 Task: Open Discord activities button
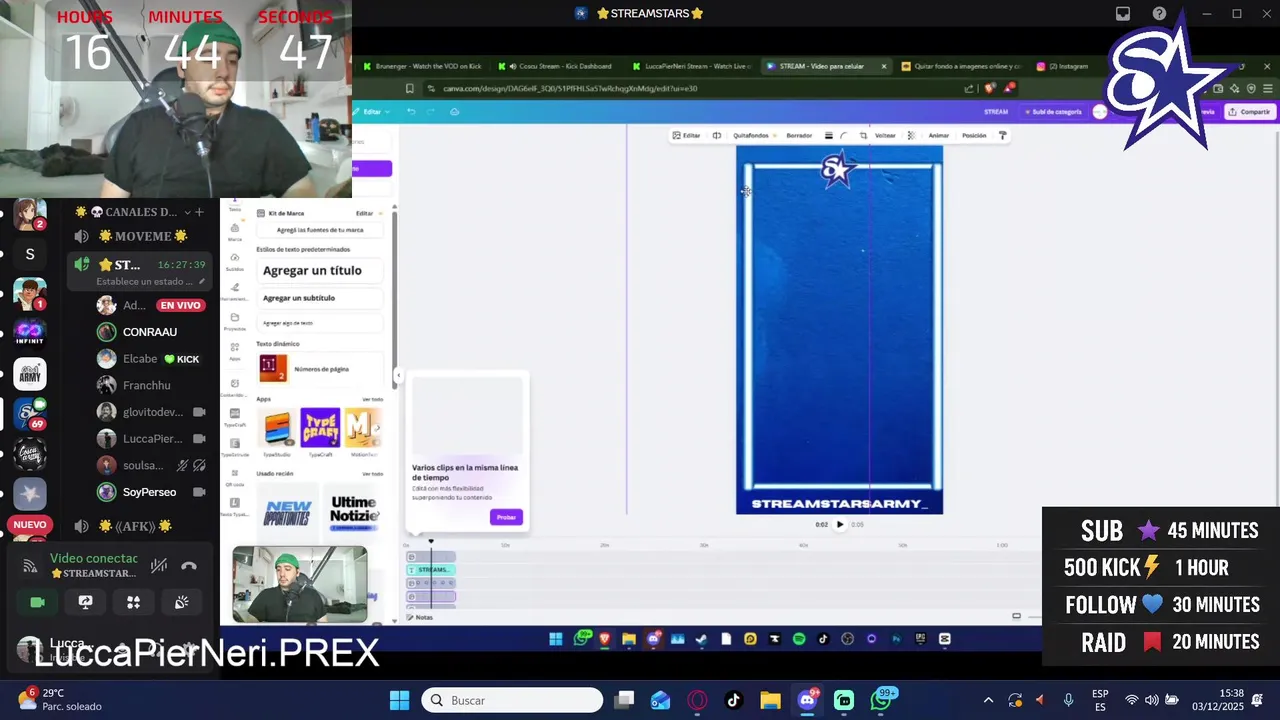(x=133, y=602)
